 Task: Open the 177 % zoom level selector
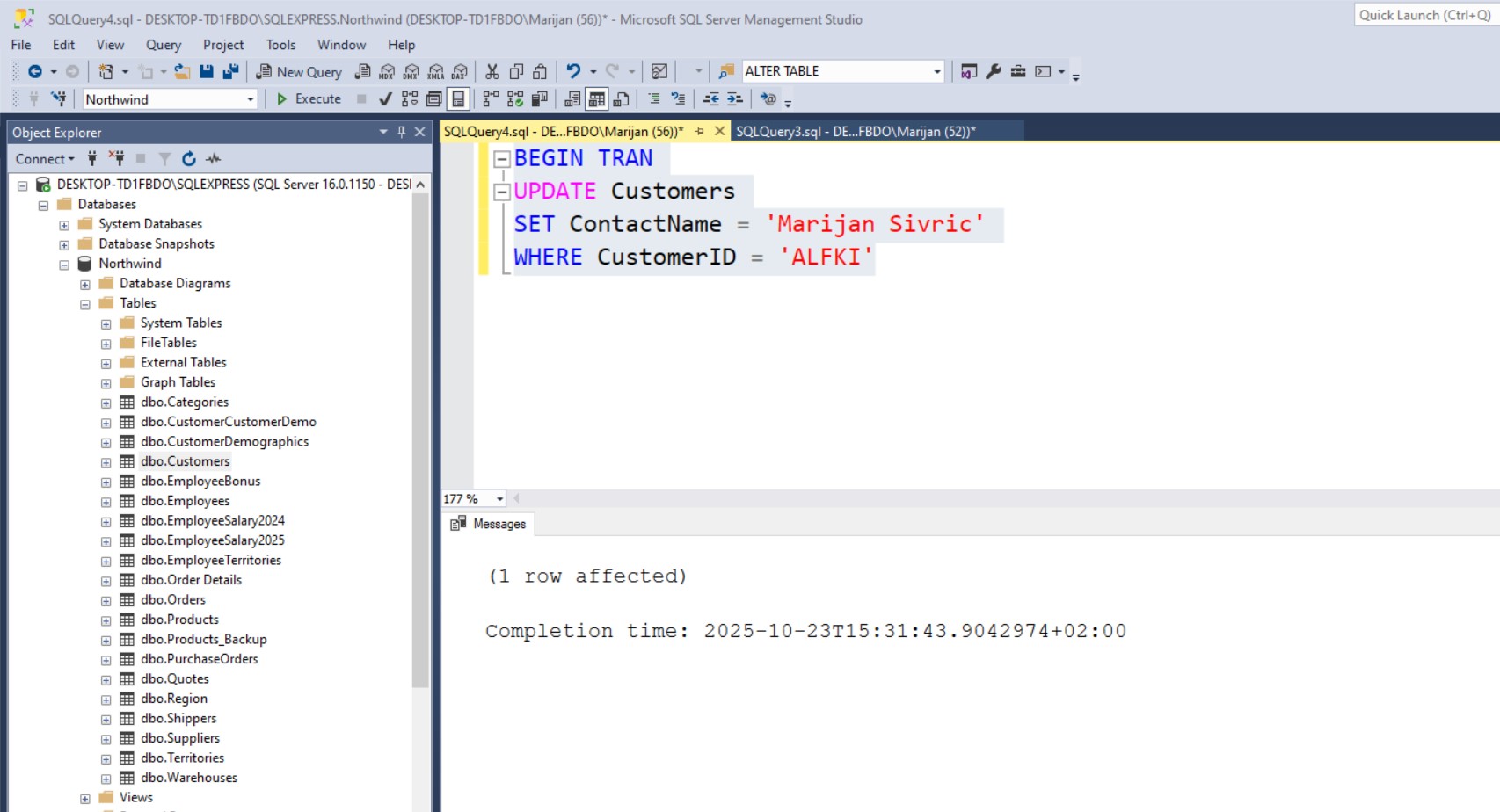pyautogui.click(x=499, y=499)
